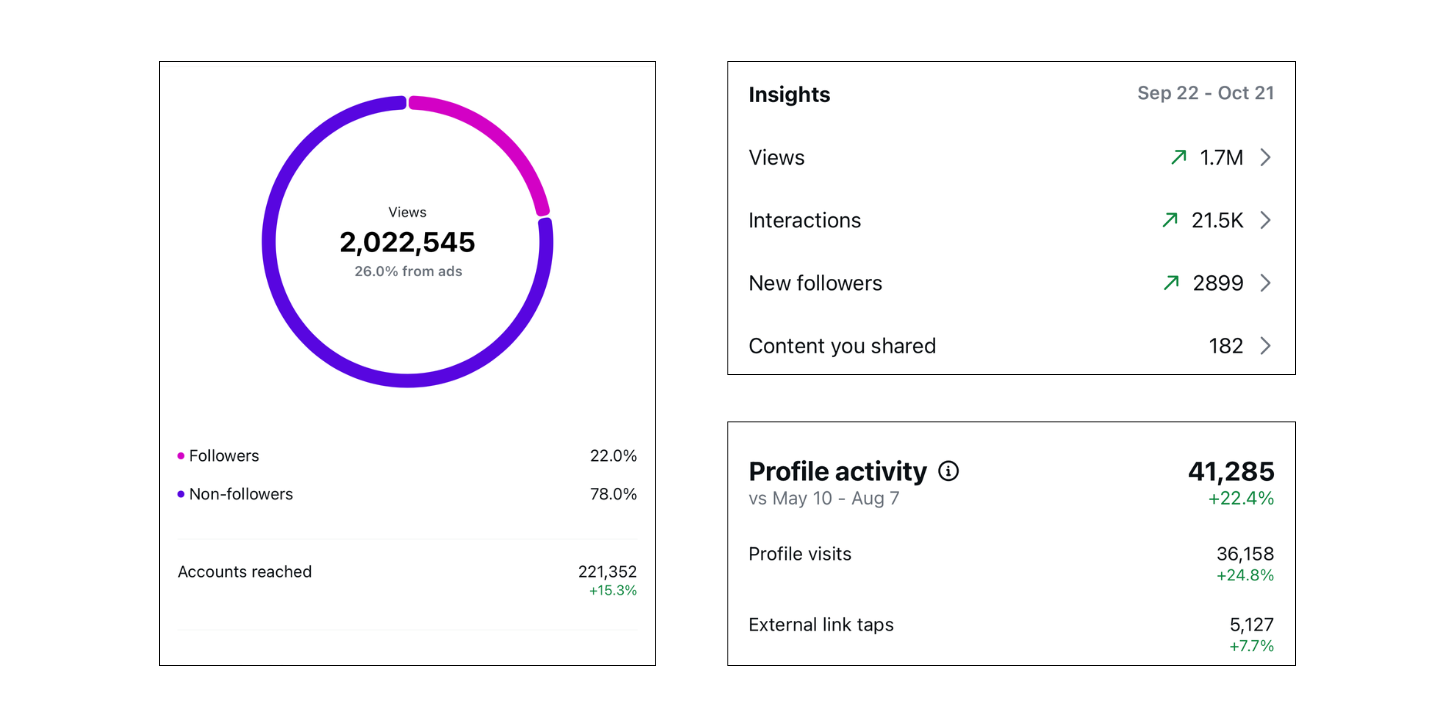
Task: Click the magenta Followers legend dot
Action: (181, 456)
